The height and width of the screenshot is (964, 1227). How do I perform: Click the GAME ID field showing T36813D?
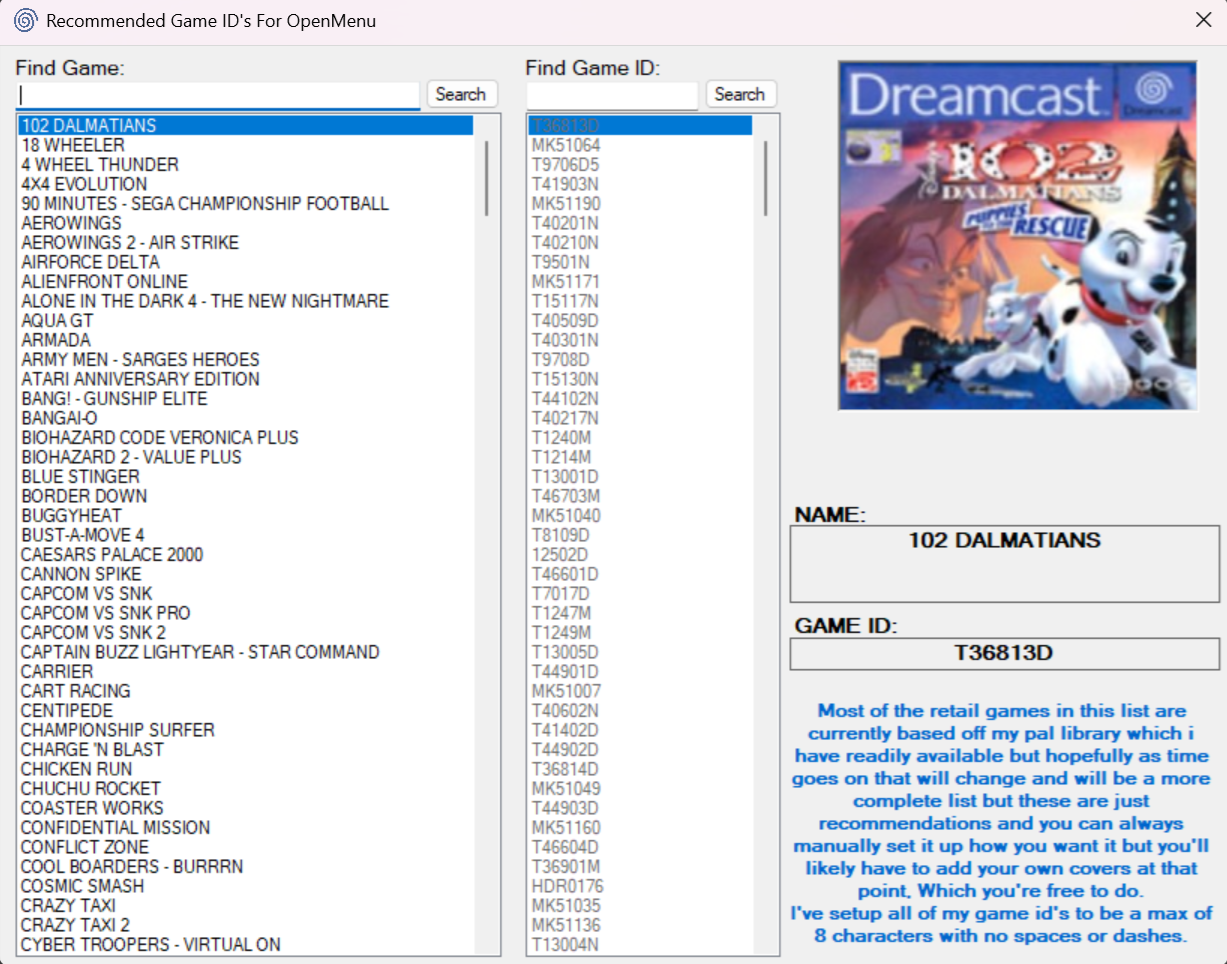coord(1004,654)
